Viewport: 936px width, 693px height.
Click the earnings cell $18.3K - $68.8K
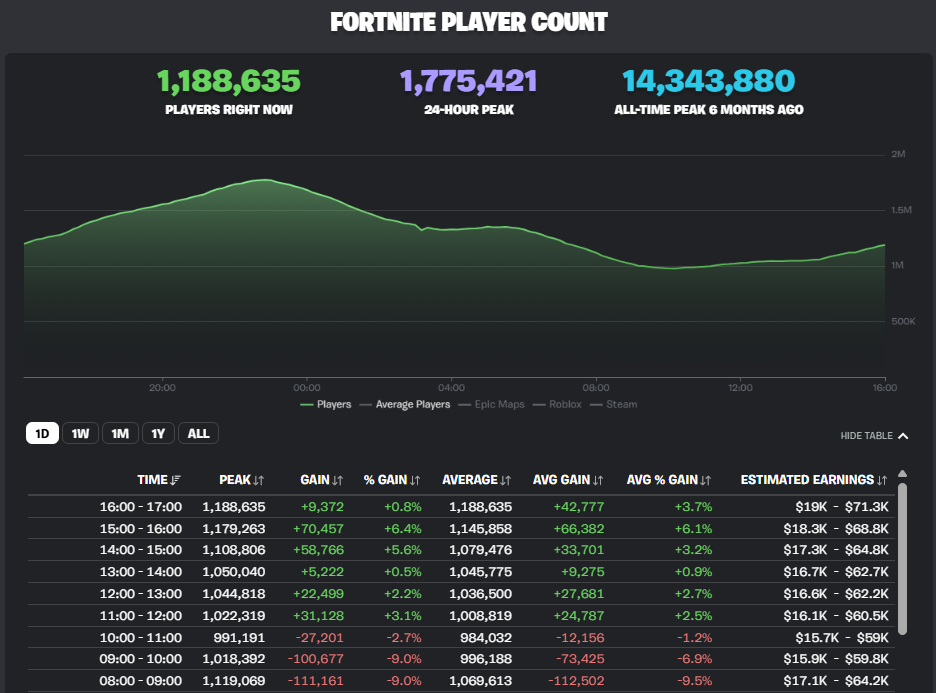(x=836, y=529)
